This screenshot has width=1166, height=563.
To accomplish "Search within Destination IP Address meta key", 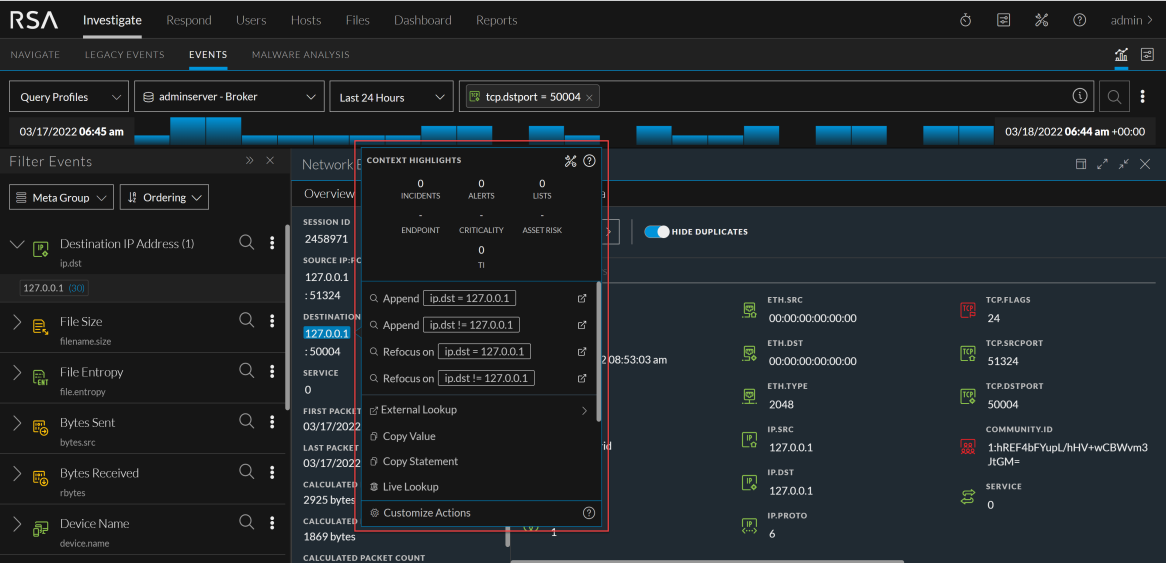I will (x=246, y=242).
